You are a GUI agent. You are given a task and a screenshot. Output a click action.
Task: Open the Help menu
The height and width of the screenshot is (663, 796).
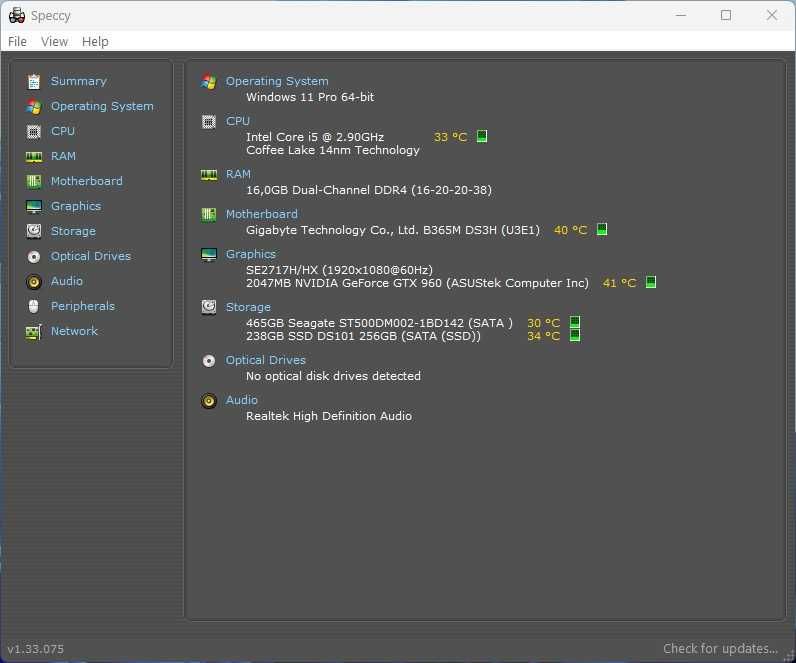[95, 42]
